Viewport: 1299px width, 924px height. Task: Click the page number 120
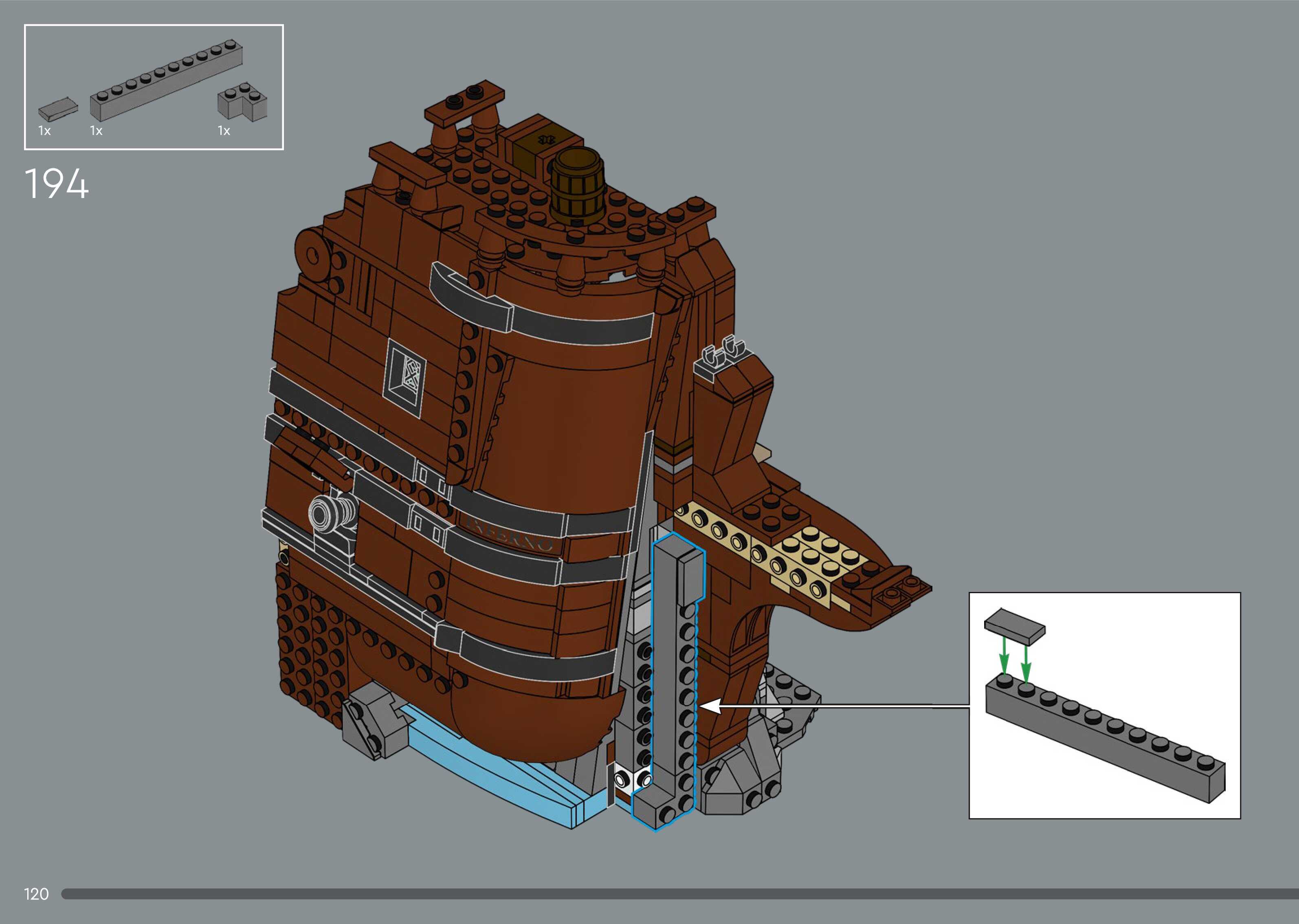(36, 894)
